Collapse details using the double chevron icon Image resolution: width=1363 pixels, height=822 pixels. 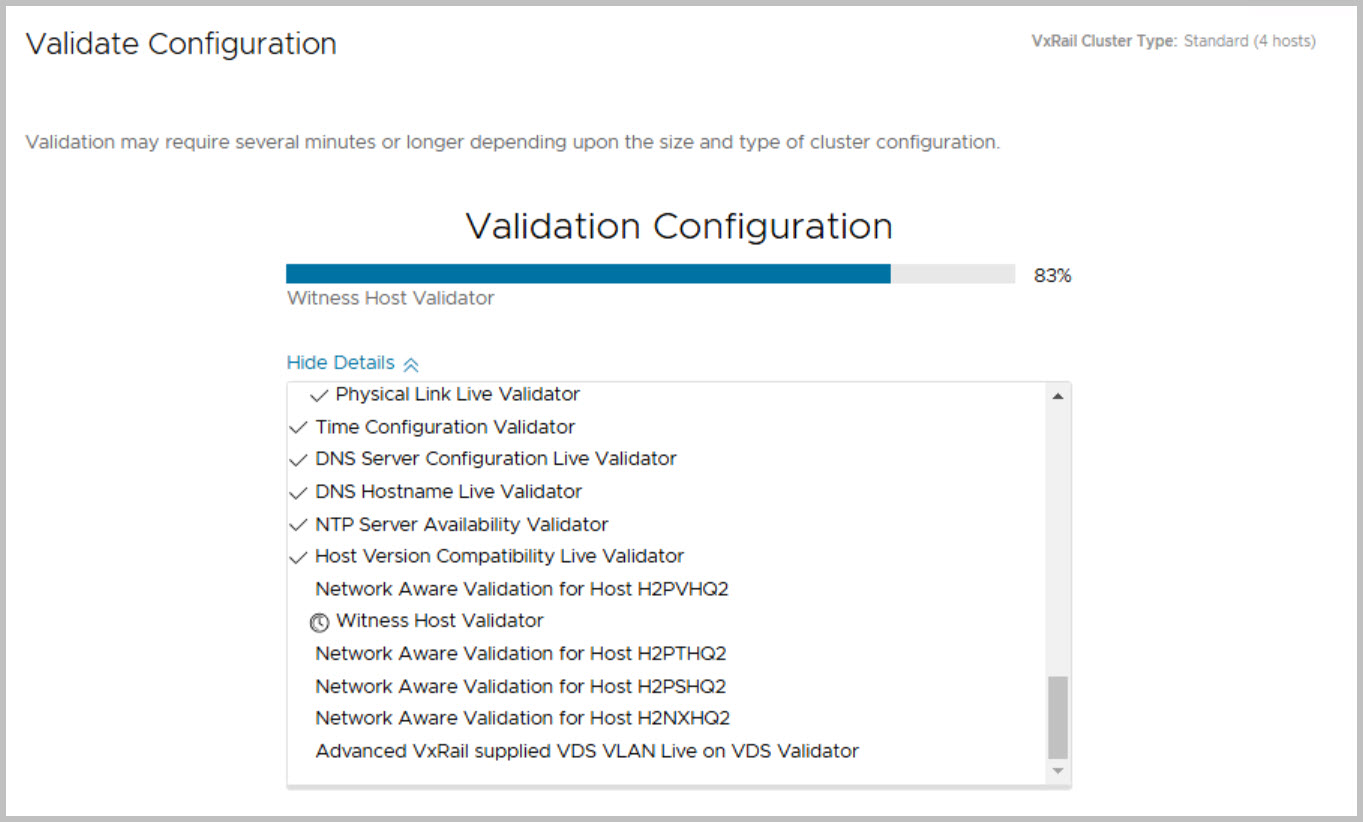click(x=410, y=365)
